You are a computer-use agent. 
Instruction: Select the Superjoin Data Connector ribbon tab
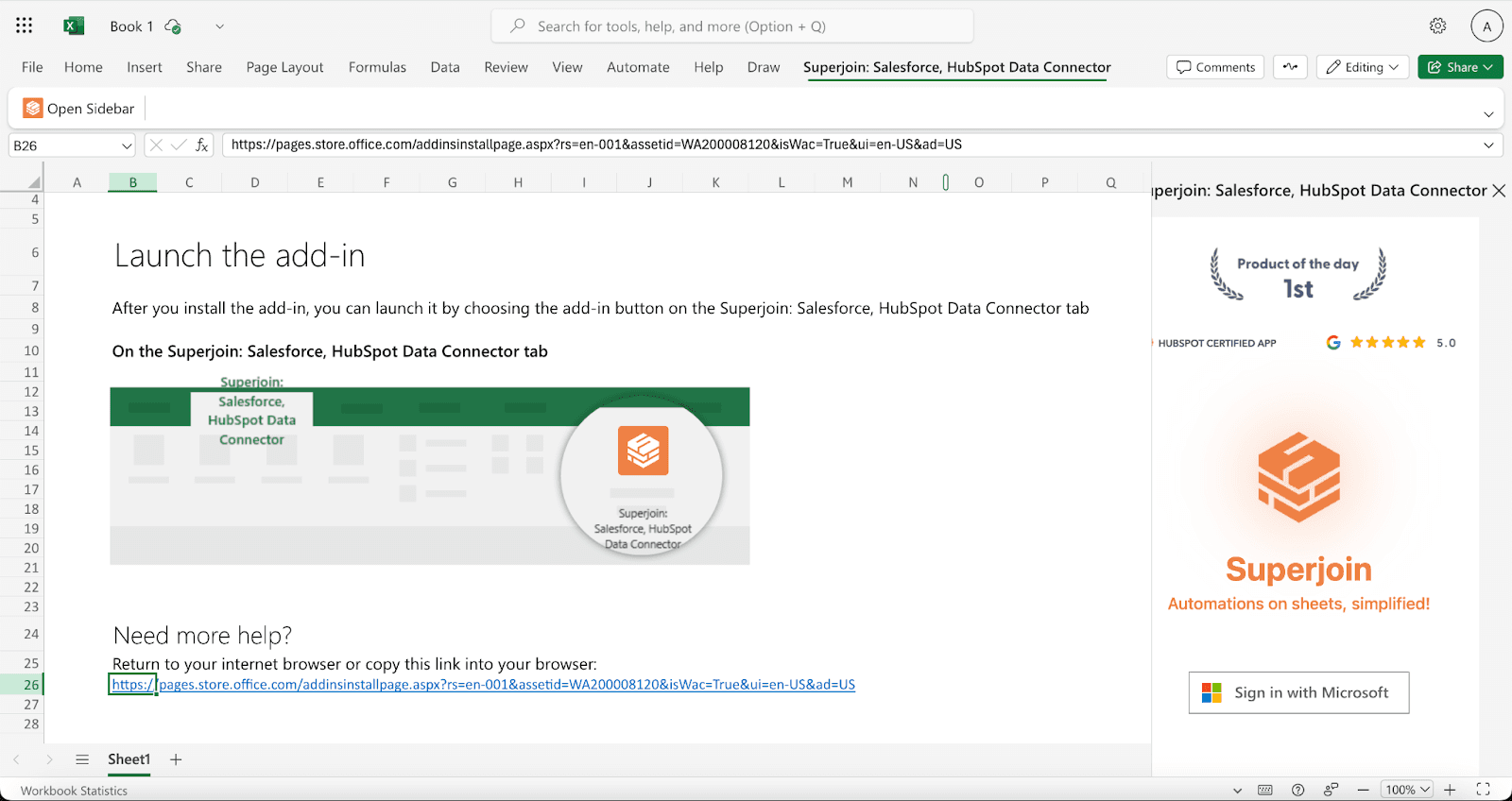pos(956,67)
